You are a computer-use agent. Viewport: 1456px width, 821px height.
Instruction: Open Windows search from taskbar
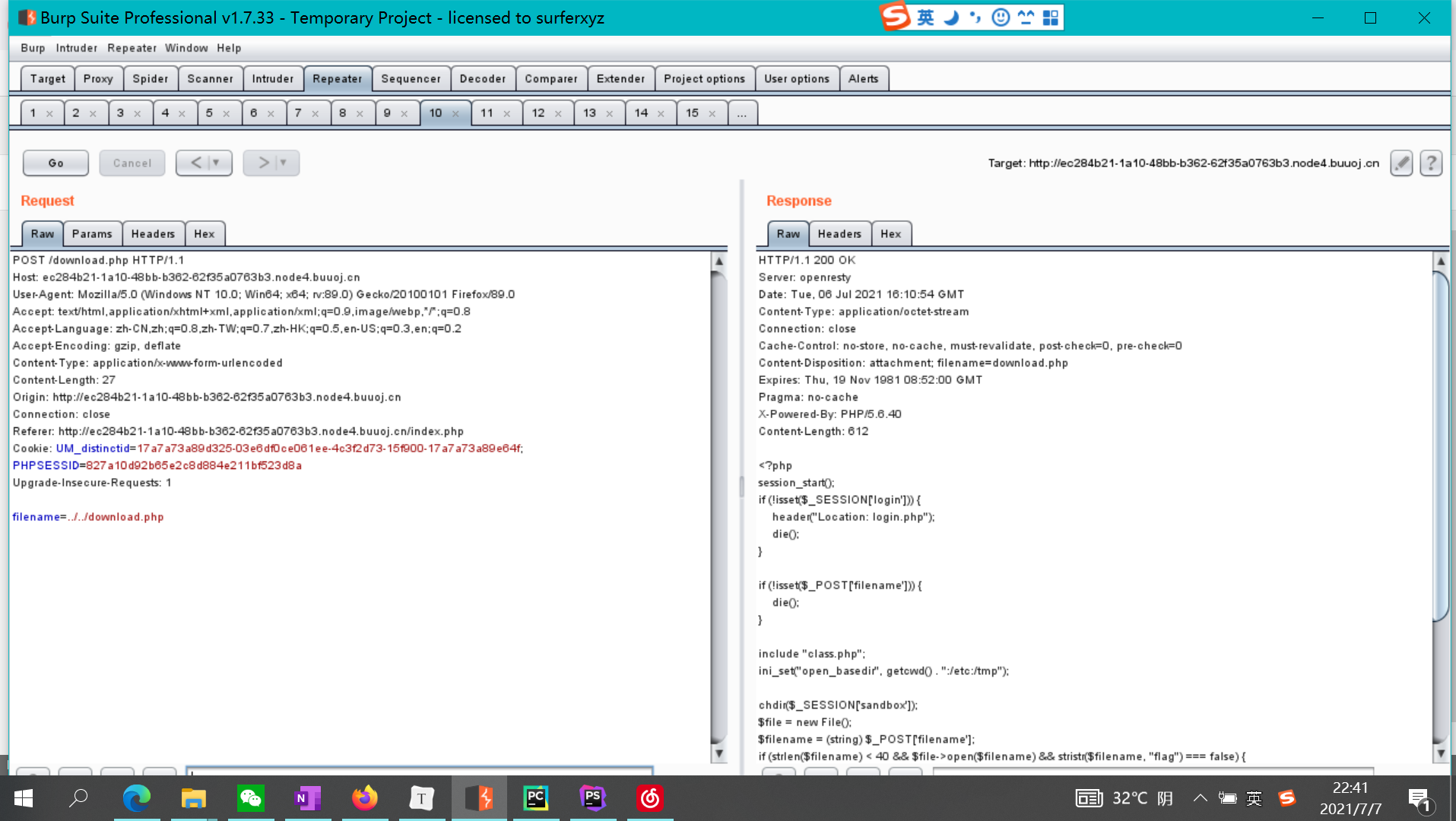point(79,798)
